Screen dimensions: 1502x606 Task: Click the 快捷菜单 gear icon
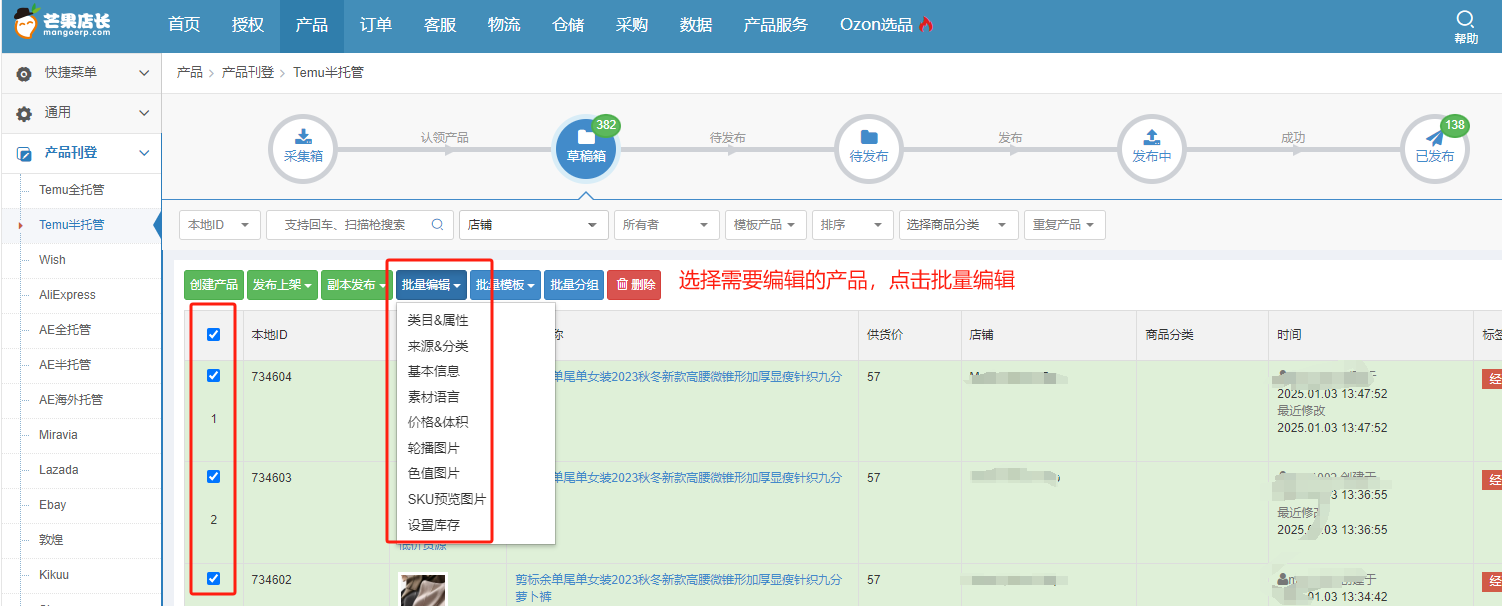[24, 74]
